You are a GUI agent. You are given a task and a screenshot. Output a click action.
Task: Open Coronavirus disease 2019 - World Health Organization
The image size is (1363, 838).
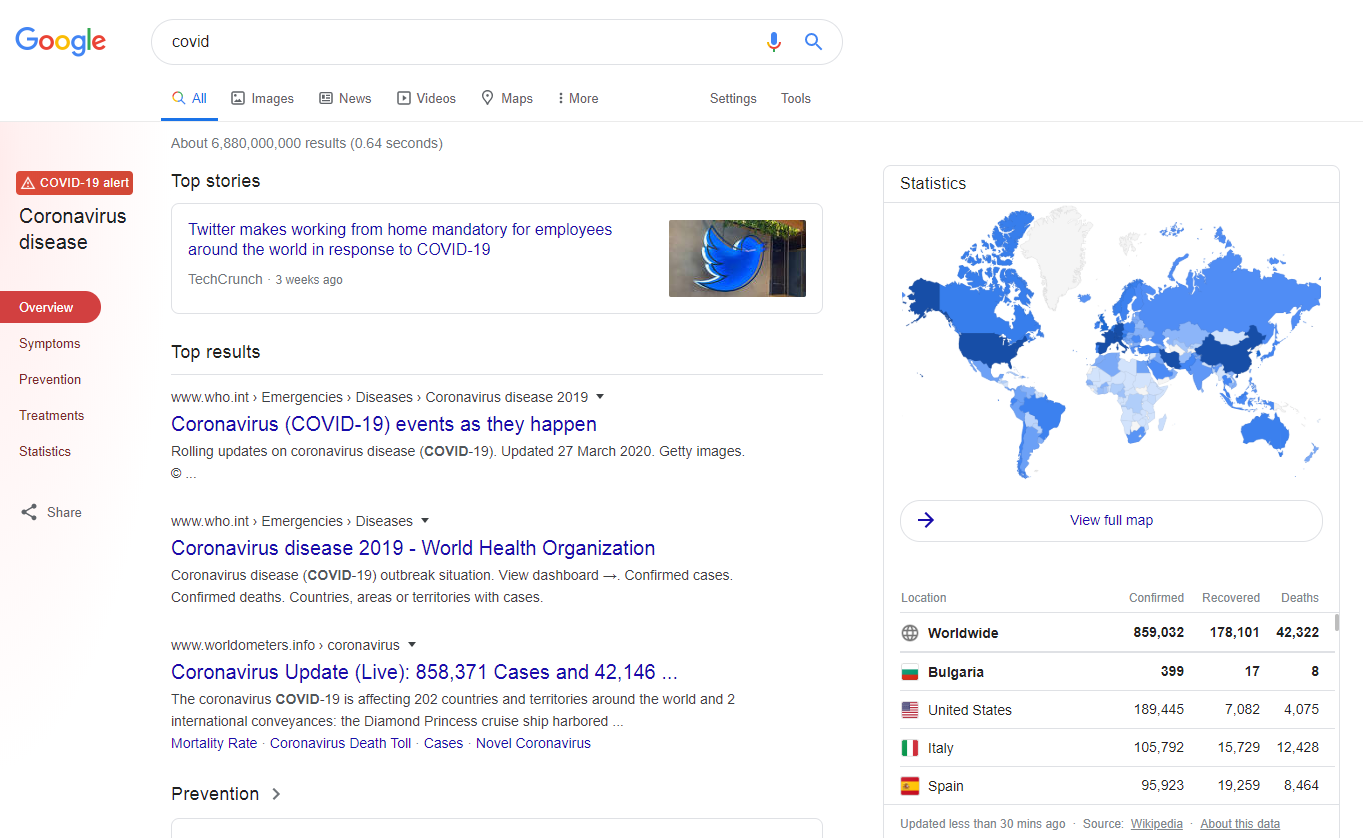413,548
